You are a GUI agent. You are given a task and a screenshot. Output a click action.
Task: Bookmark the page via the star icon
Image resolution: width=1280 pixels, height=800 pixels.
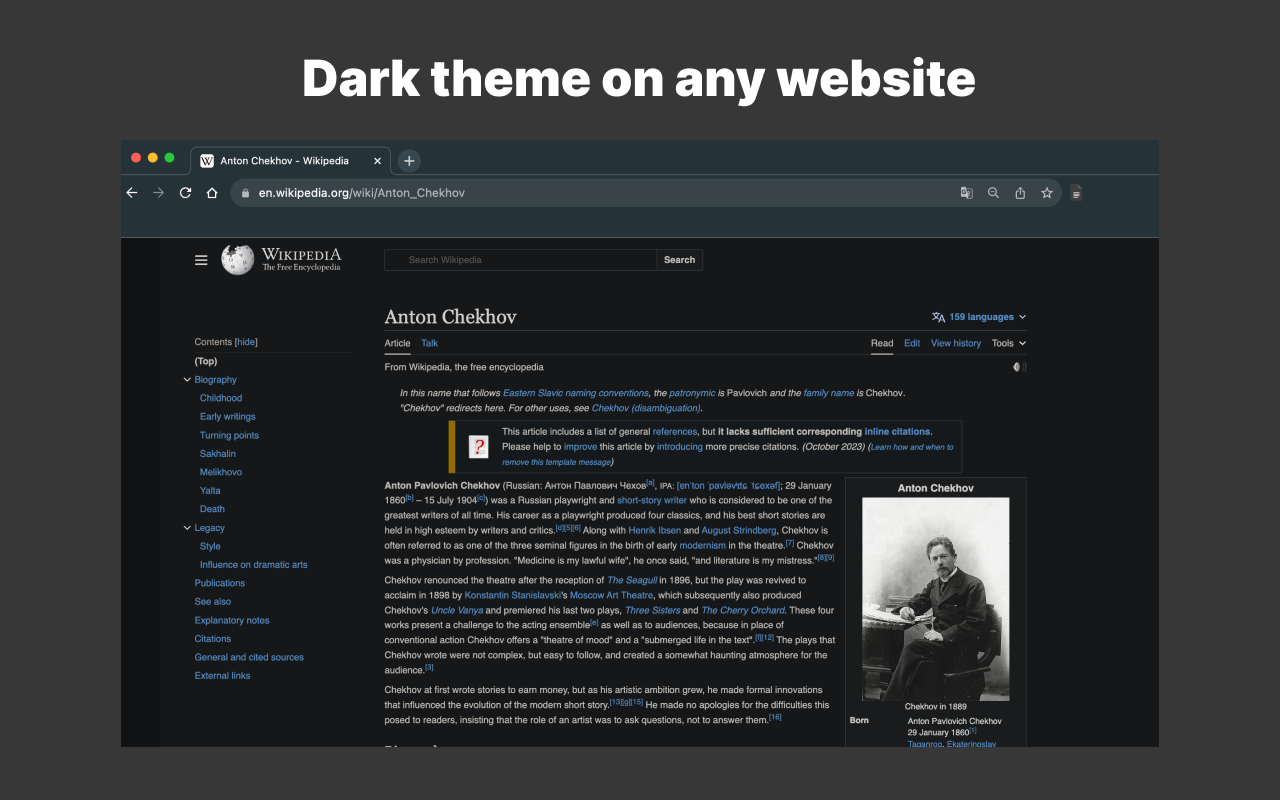[1046, 192]
